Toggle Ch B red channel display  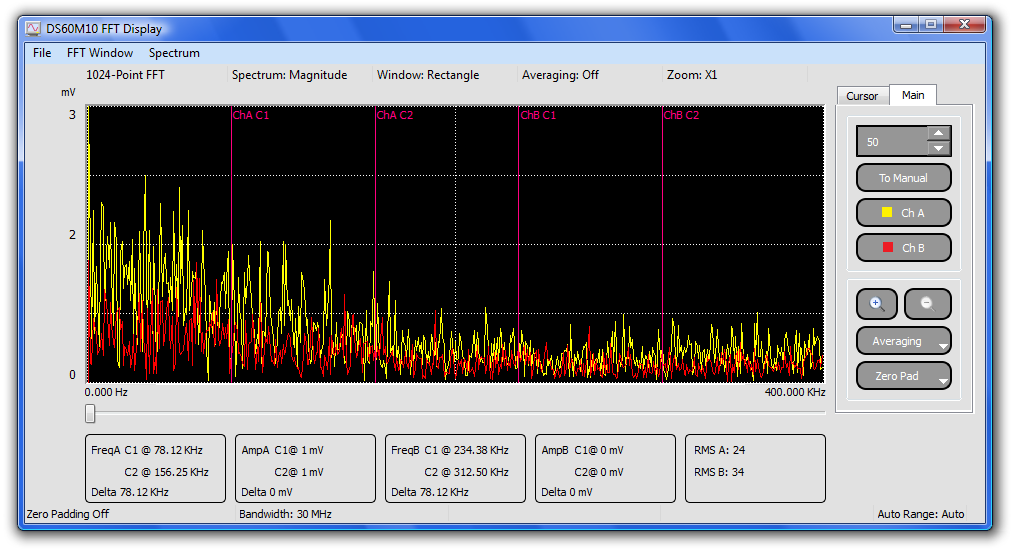903,248
